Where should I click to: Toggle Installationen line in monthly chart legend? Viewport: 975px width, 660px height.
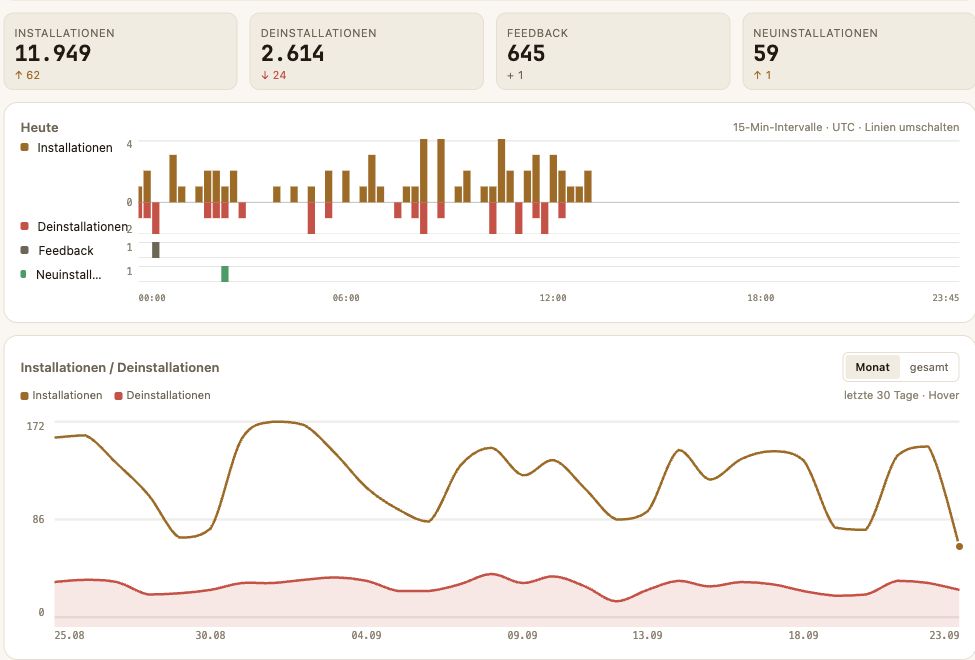61,395
